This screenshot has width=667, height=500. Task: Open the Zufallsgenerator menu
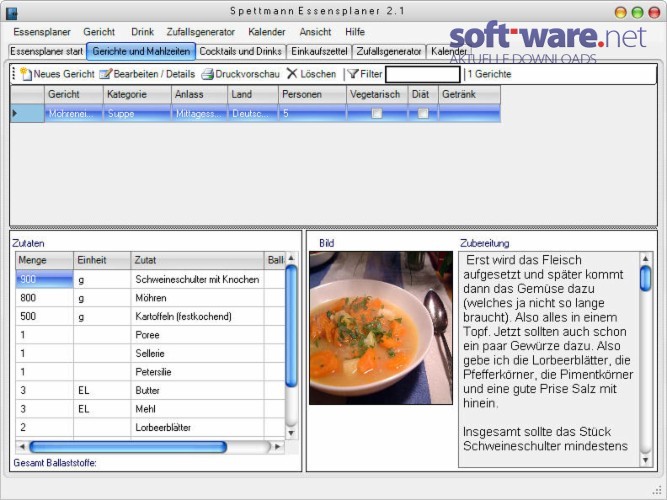point(200,32)
